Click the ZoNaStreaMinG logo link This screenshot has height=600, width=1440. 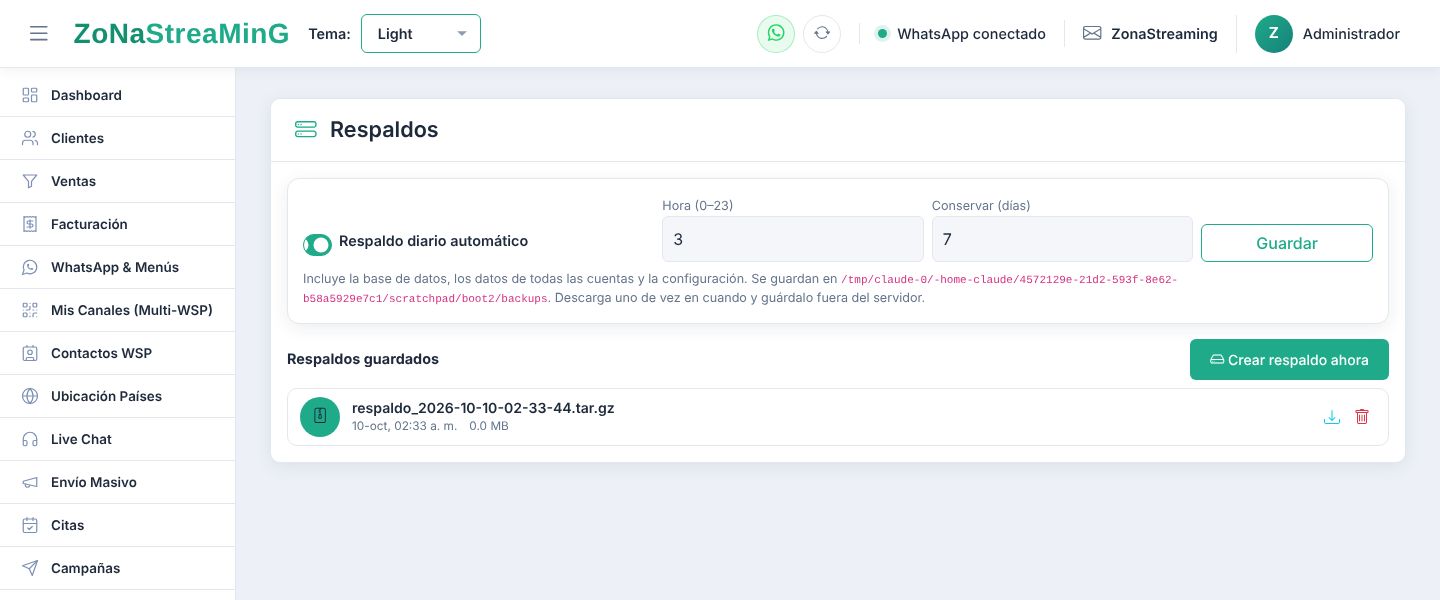click(x=181, y=34)
